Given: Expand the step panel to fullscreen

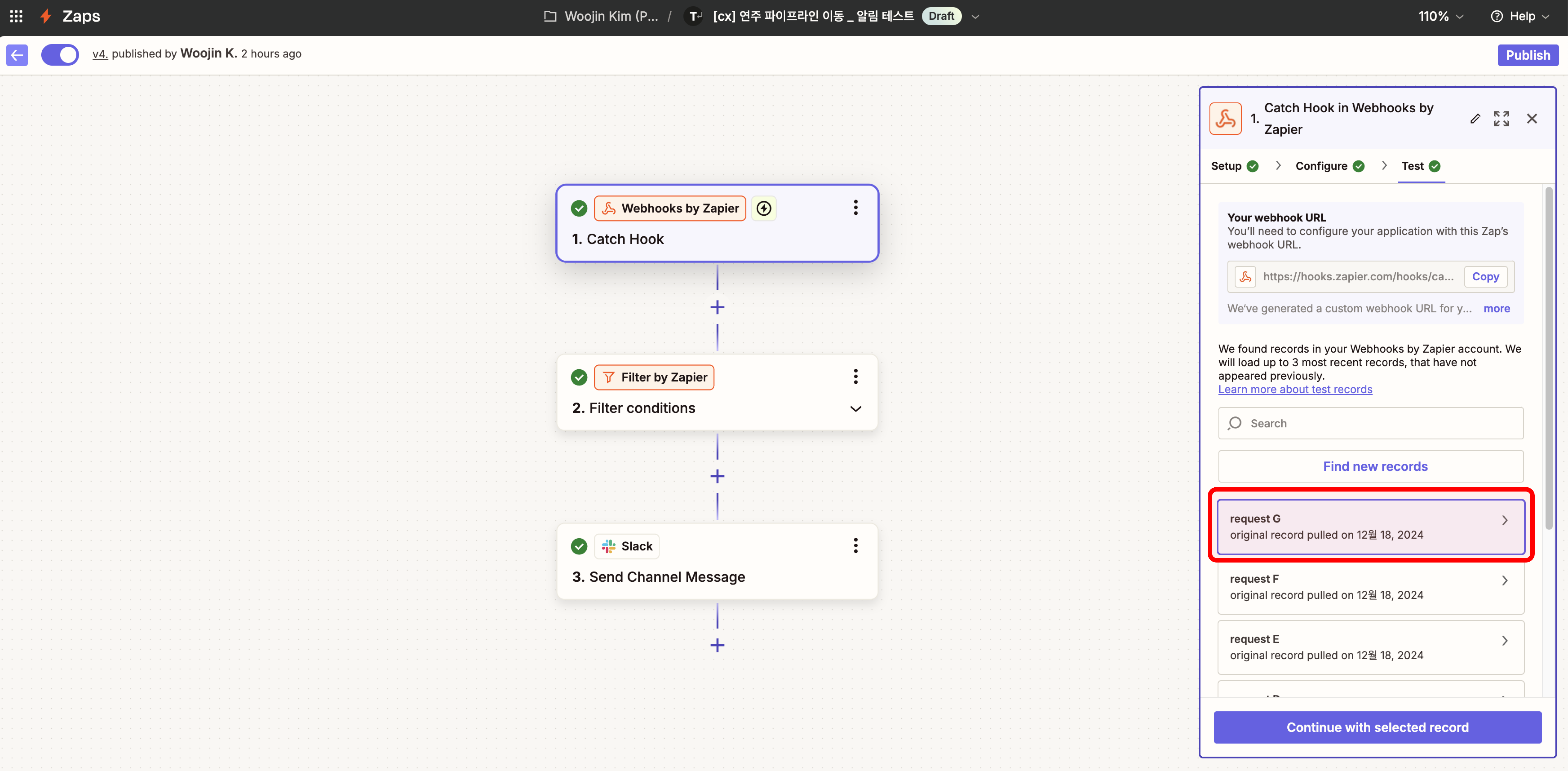Looking at the screenshot, I should click(x=1501, y=119).
